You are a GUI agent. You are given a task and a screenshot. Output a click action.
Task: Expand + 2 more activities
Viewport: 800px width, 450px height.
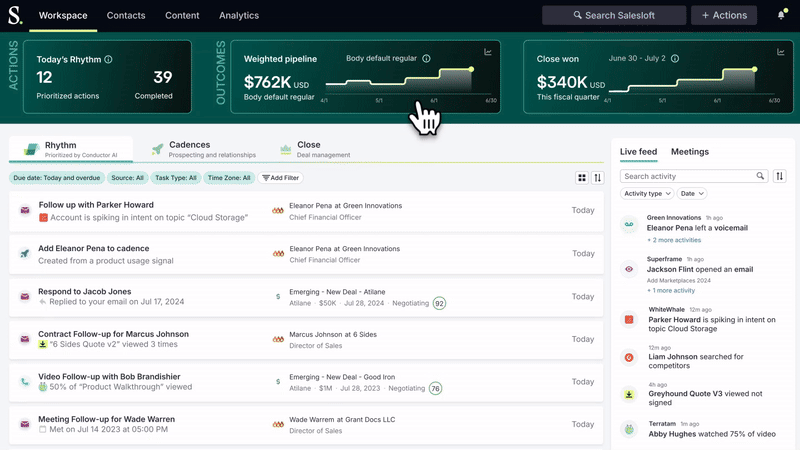[x=674, y=240]
